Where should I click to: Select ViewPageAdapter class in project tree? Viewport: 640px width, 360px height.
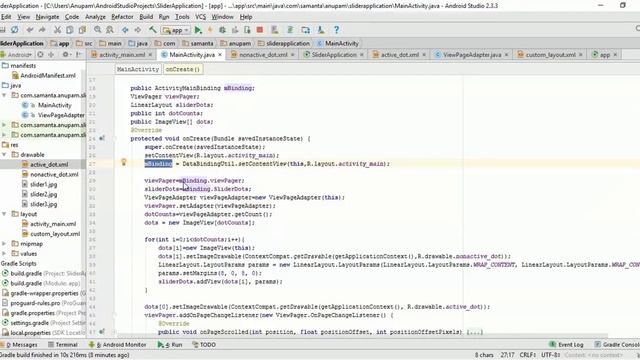click(53, 115)
